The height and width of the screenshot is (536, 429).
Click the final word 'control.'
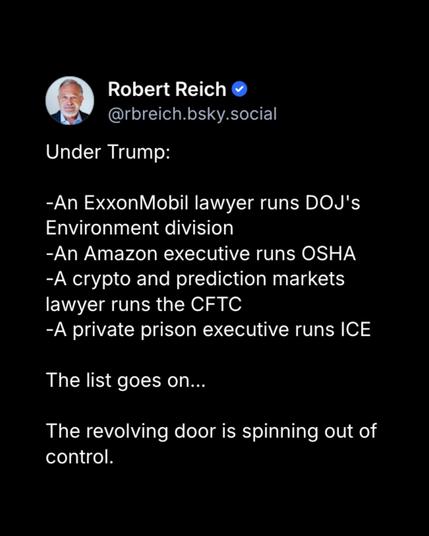coord(79,457)
